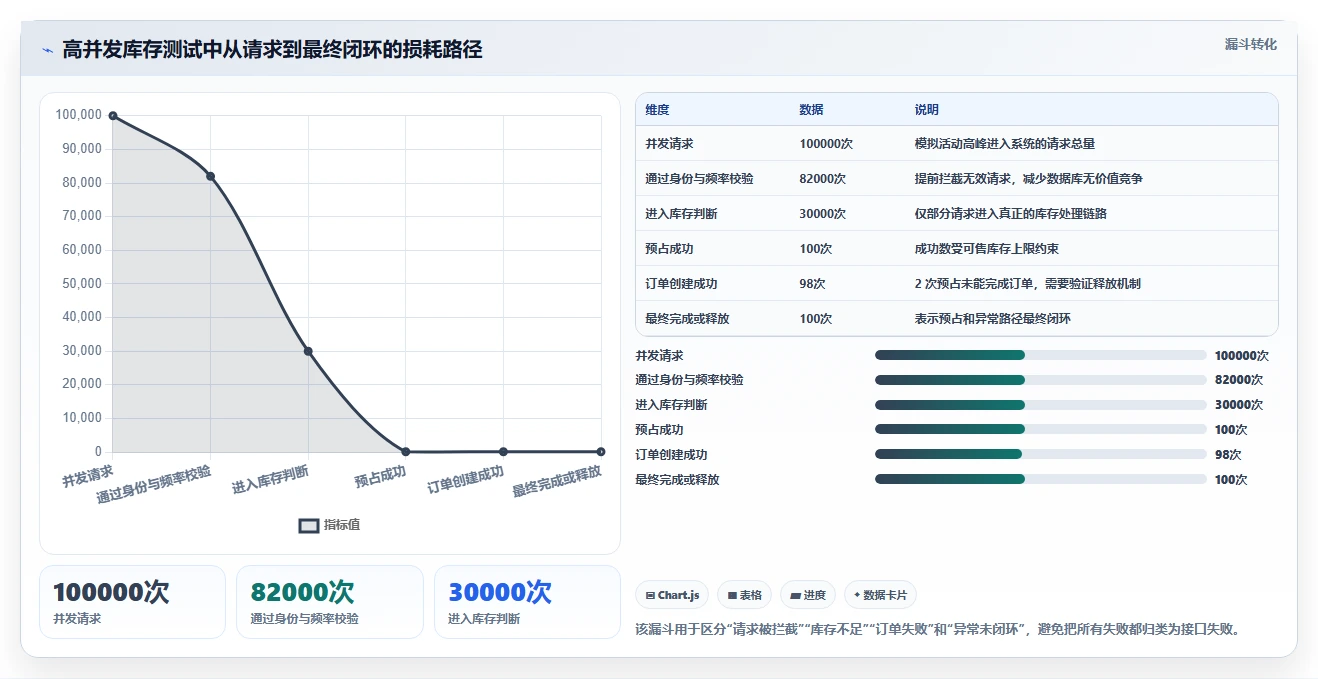Screen dimensions: 1318x679
Task: Click the 维度 column header
Action: coord(657,110)
